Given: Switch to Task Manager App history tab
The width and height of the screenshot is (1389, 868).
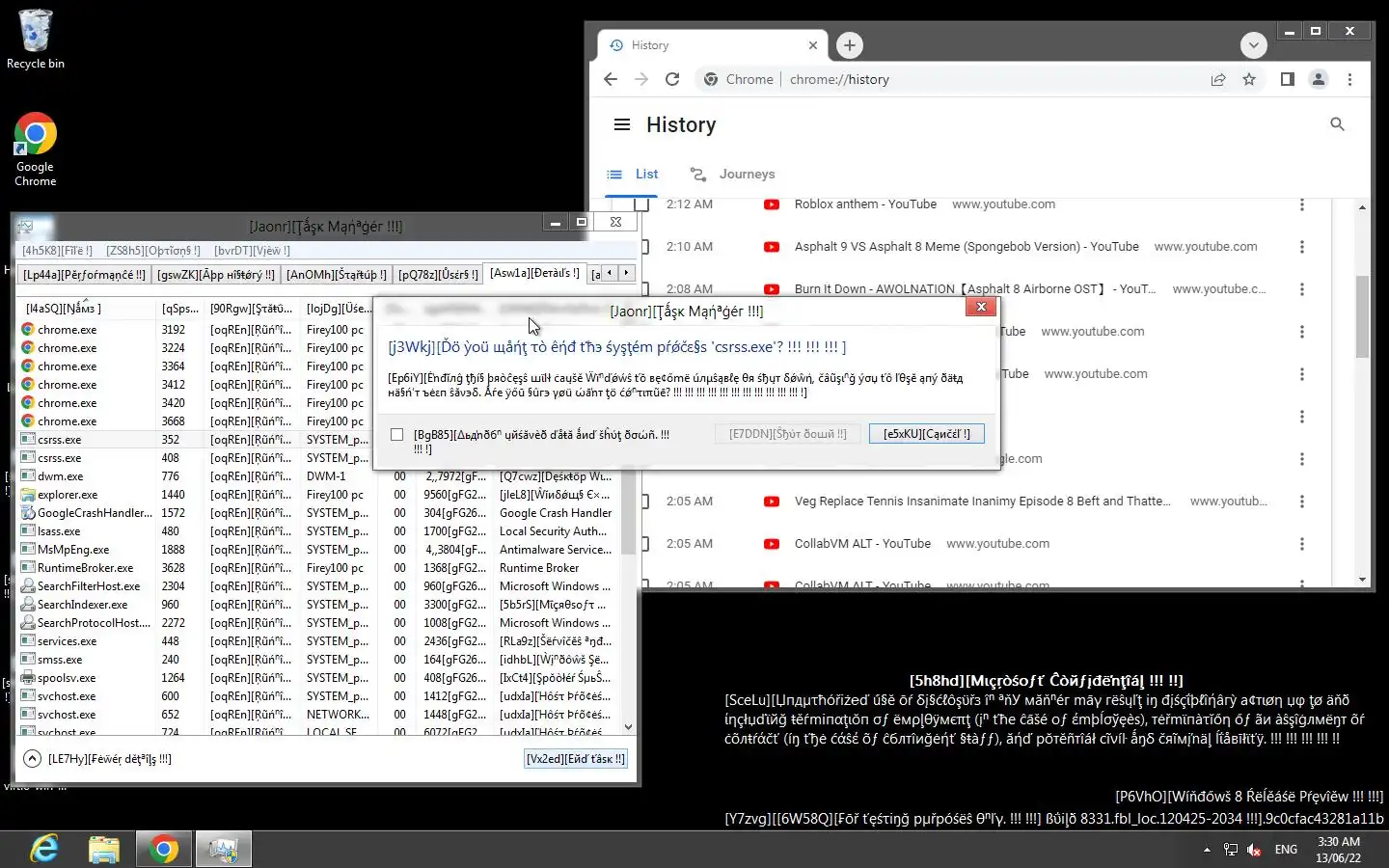Looking at the screenshot, I should (x=216, y=275).
